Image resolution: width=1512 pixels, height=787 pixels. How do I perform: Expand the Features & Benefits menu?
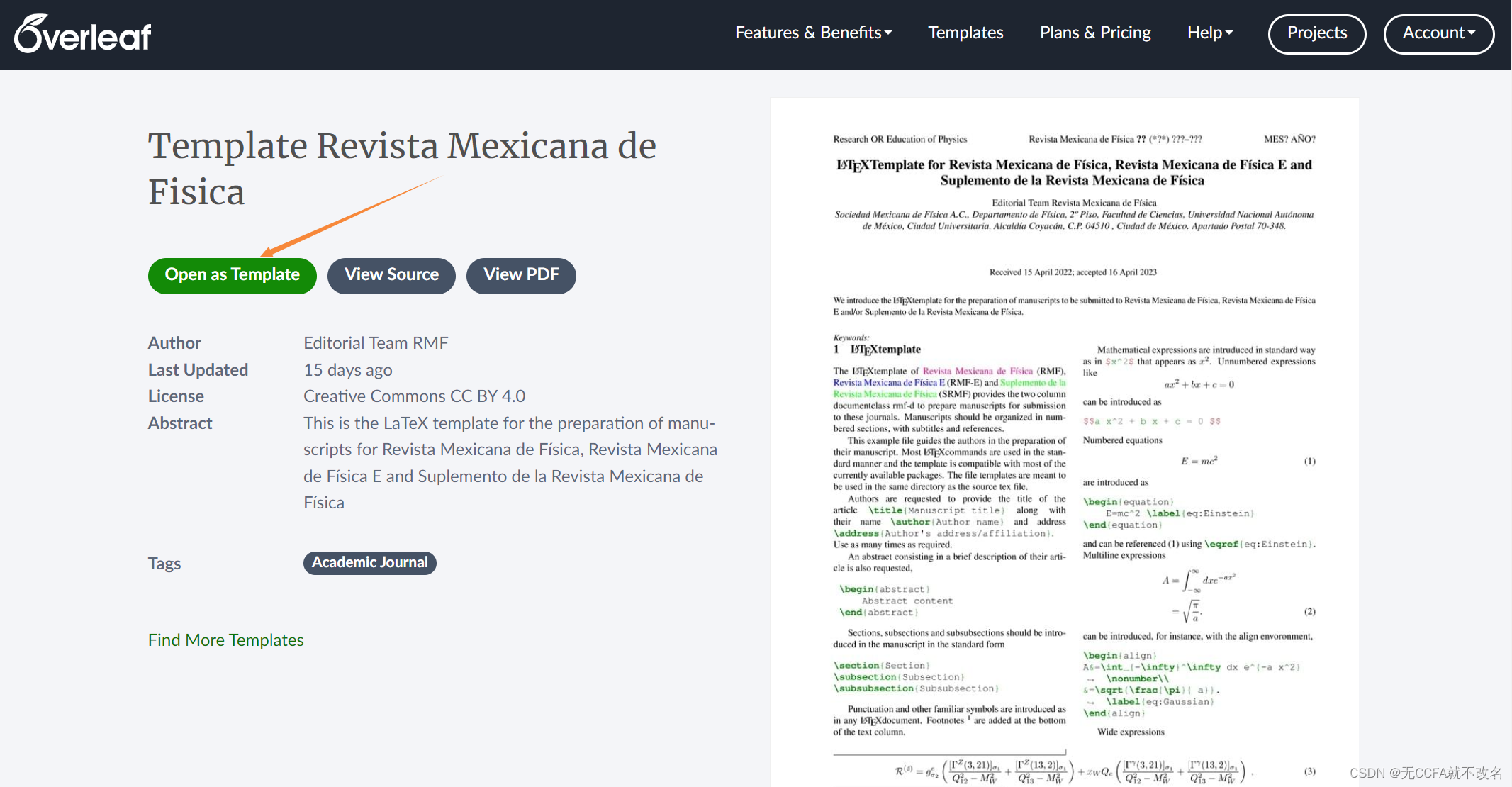tap(813, 33)
